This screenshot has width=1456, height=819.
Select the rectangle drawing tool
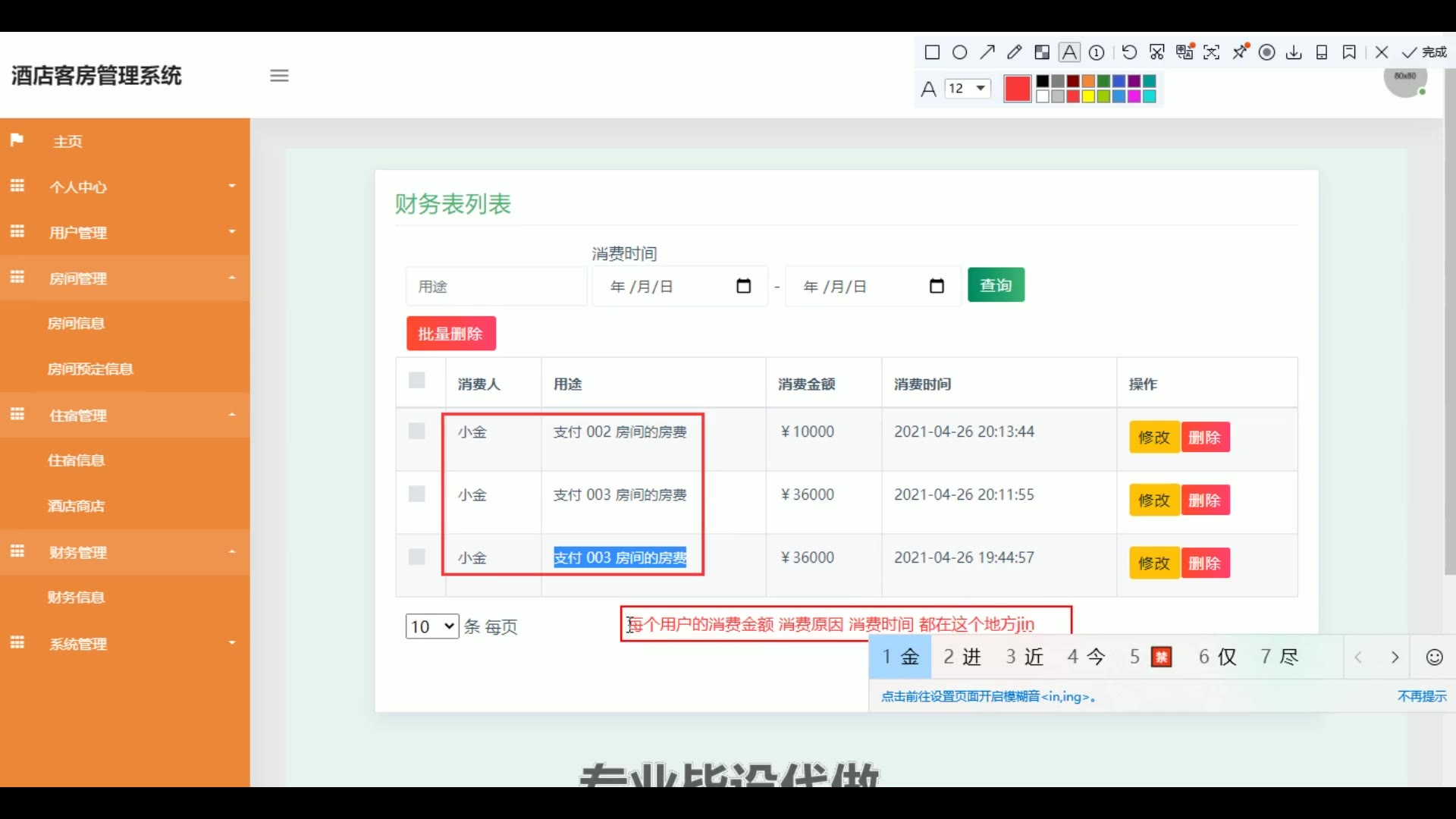click(x=932, y=52)
